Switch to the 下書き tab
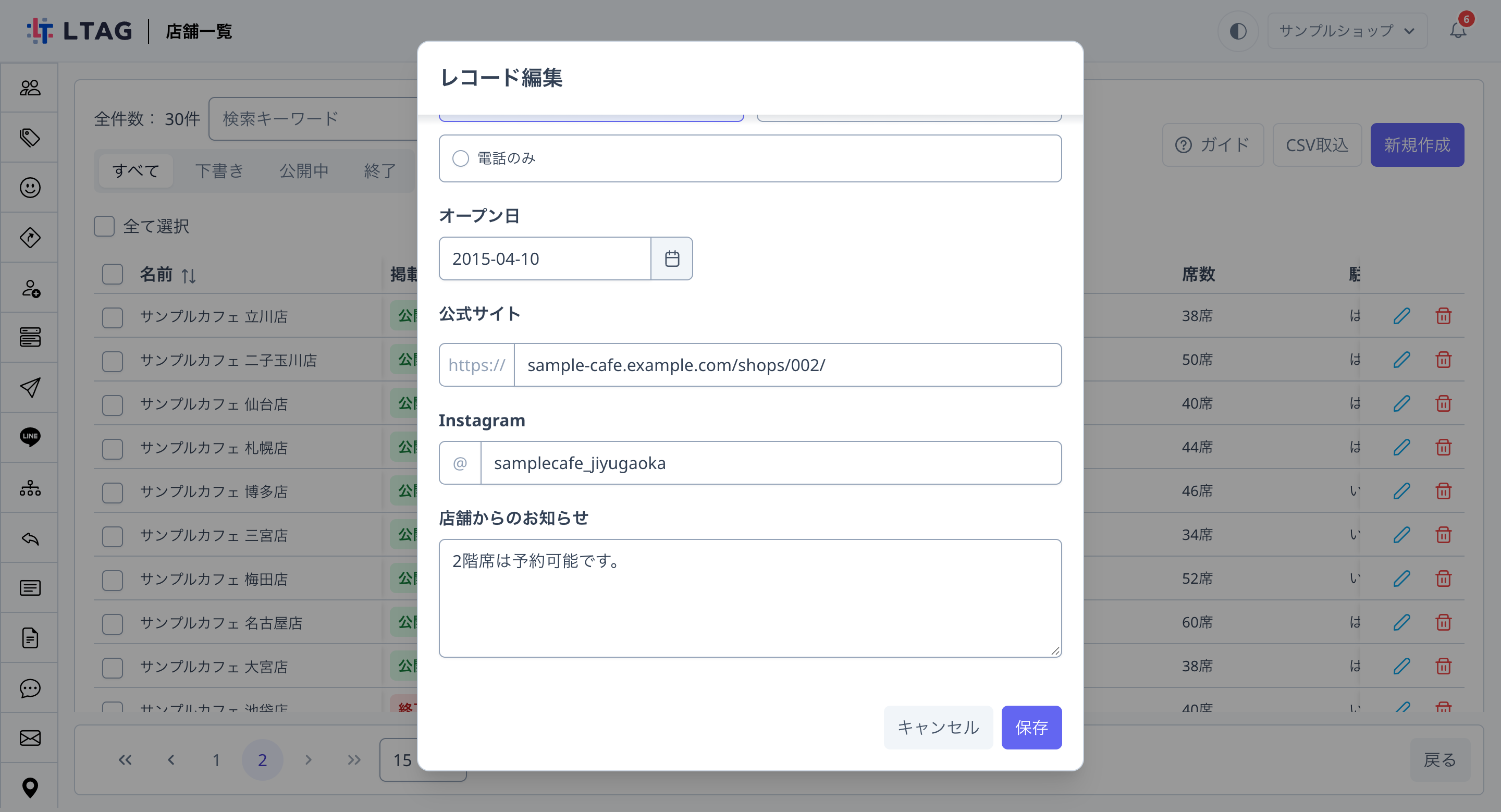Viewport: 1501px width, 812px height. [x=219, y=170]
